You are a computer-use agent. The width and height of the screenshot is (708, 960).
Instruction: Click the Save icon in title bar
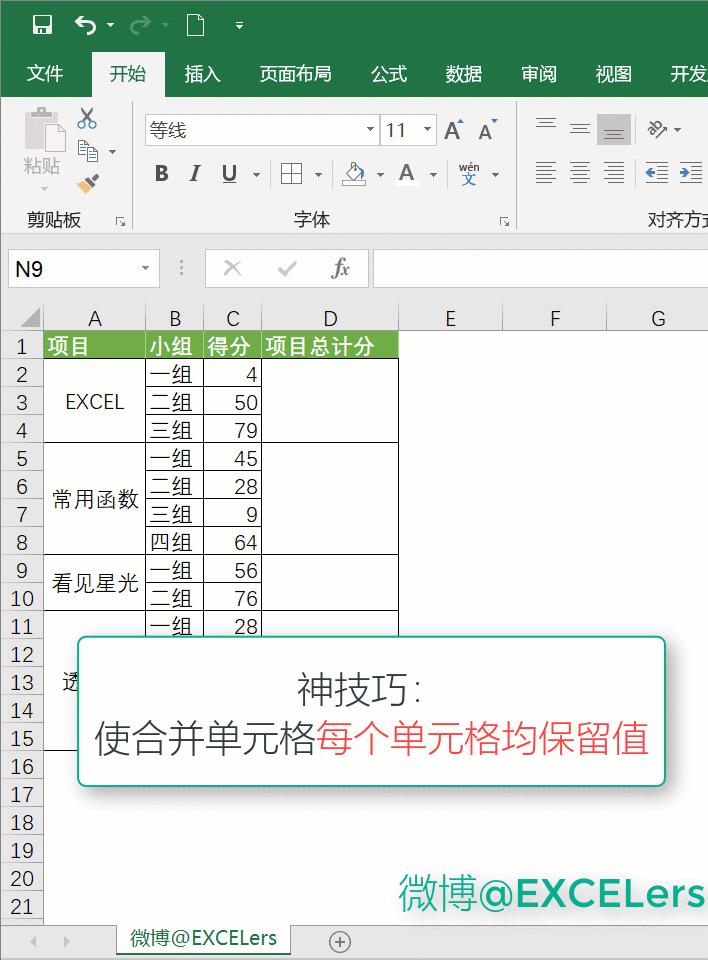[x=42, y=25]
